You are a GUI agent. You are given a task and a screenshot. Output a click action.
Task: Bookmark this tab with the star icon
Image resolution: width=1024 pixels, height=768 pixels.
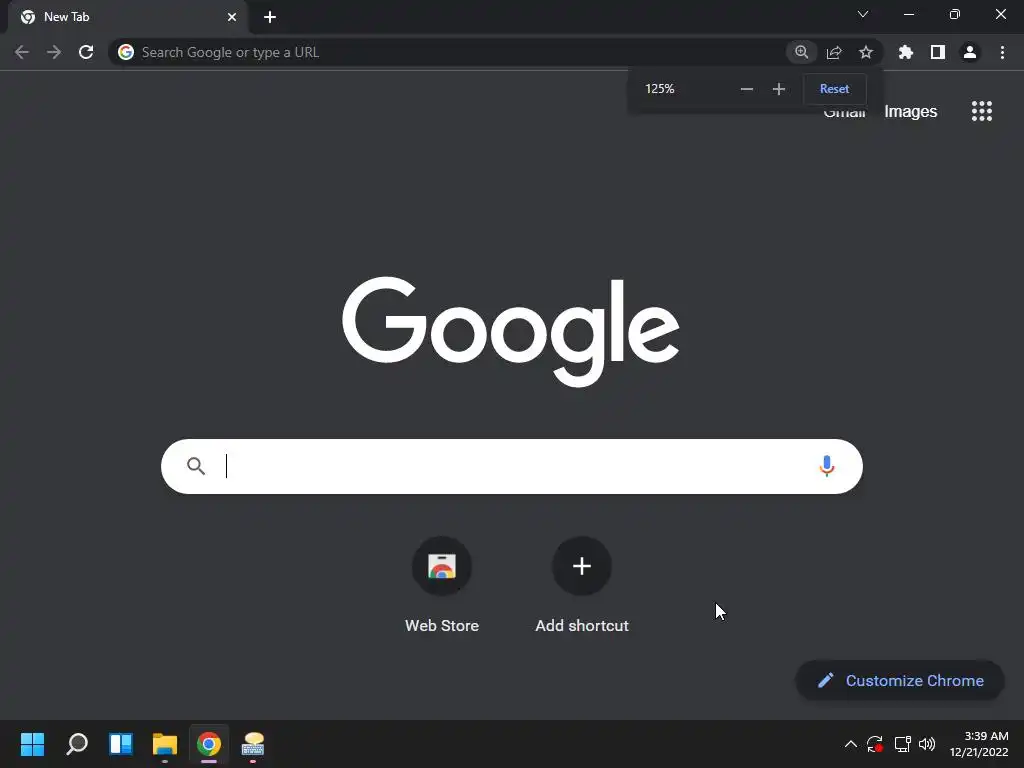(866, 52)
